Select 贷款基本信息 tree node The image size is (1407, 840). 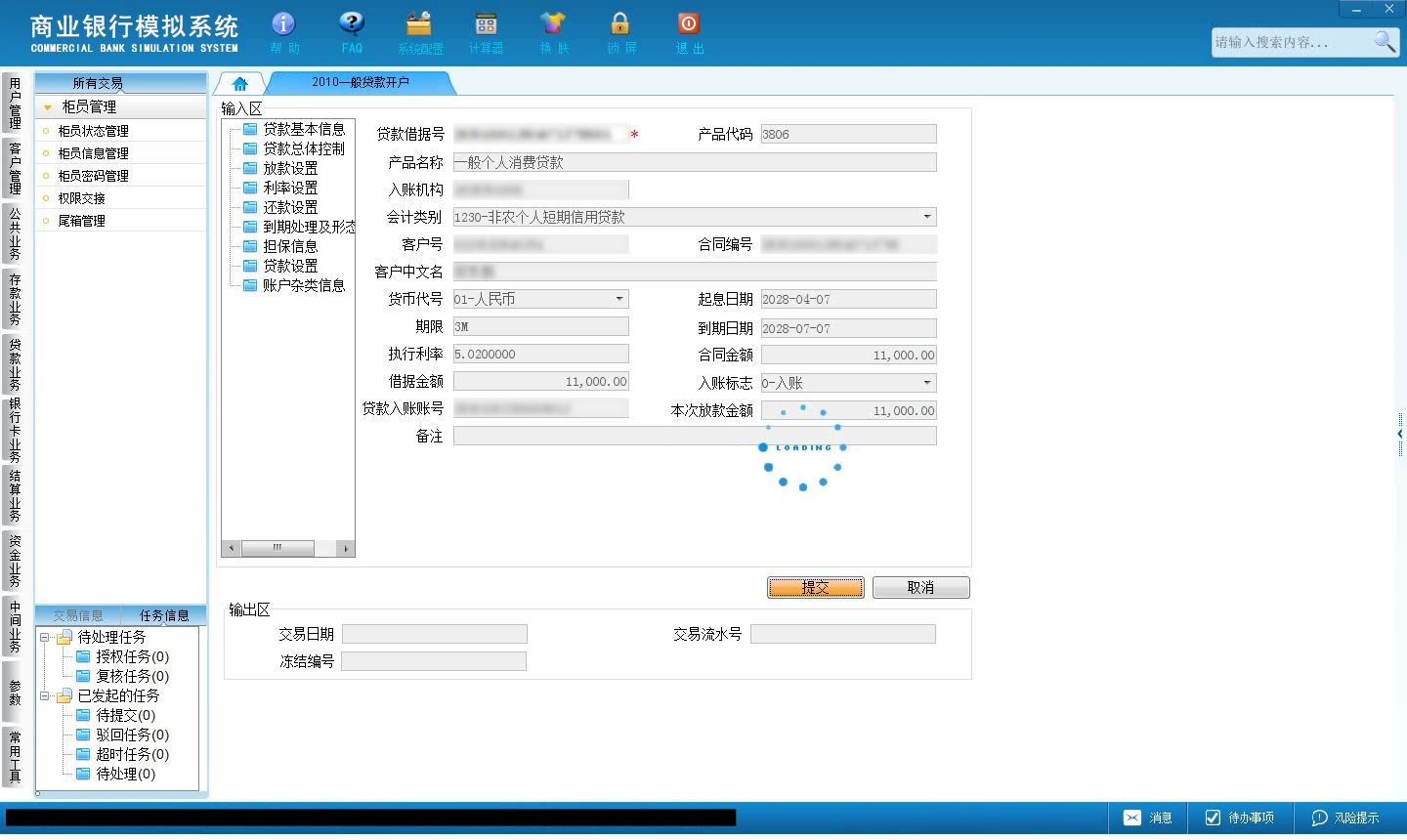[294, 129]
